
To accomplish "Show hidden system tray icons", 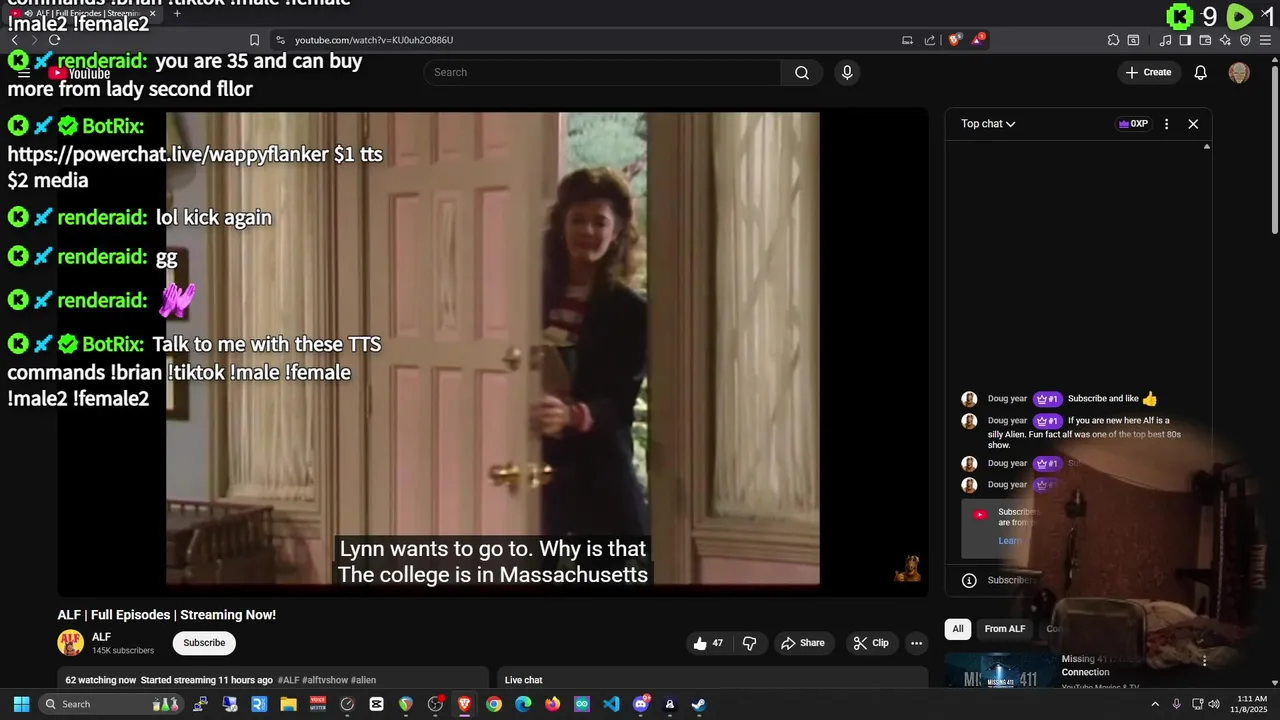I will 1156,704.
